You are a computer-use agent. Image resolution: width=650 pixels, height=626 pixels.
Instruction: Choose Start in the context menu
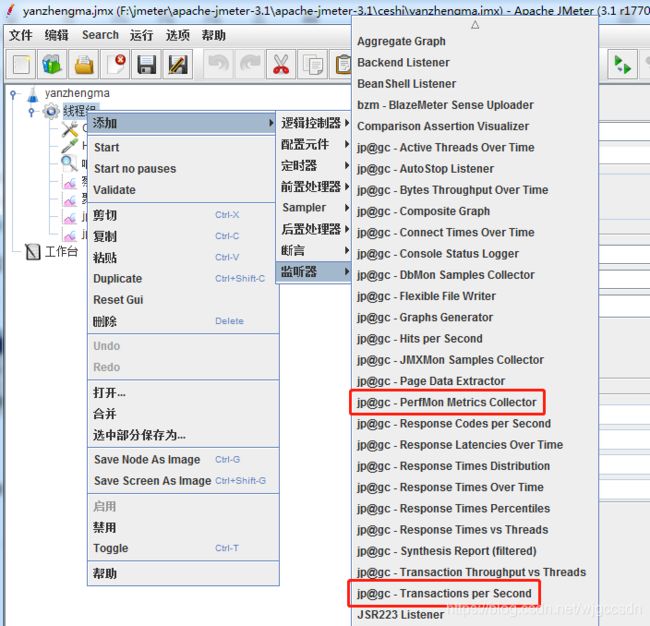pyautogui.click(x=182, y=147)
